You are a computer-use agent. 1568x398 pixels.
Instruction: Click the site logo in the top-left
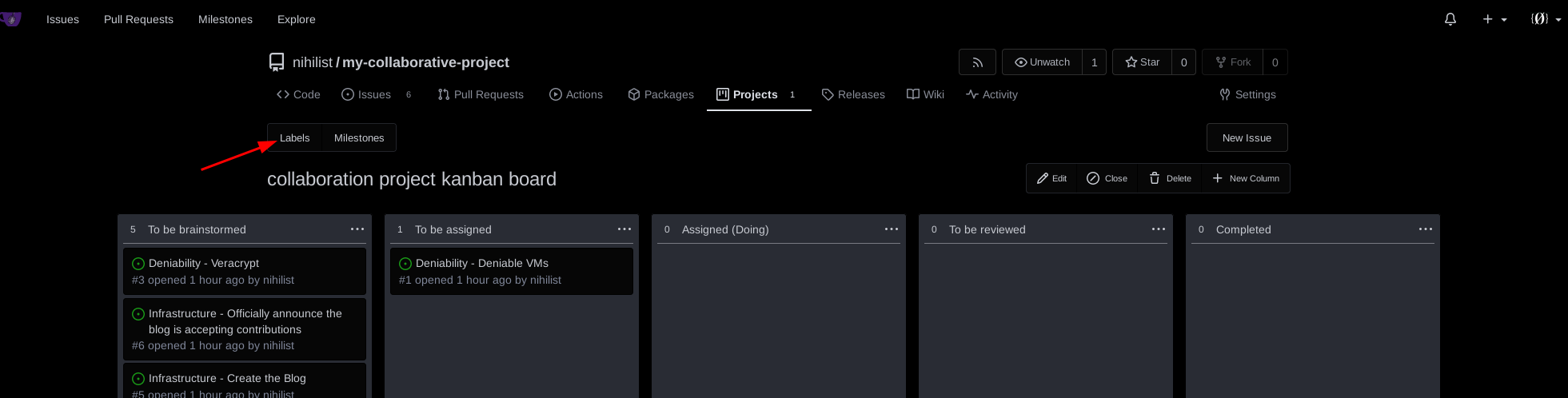point(11,19)
